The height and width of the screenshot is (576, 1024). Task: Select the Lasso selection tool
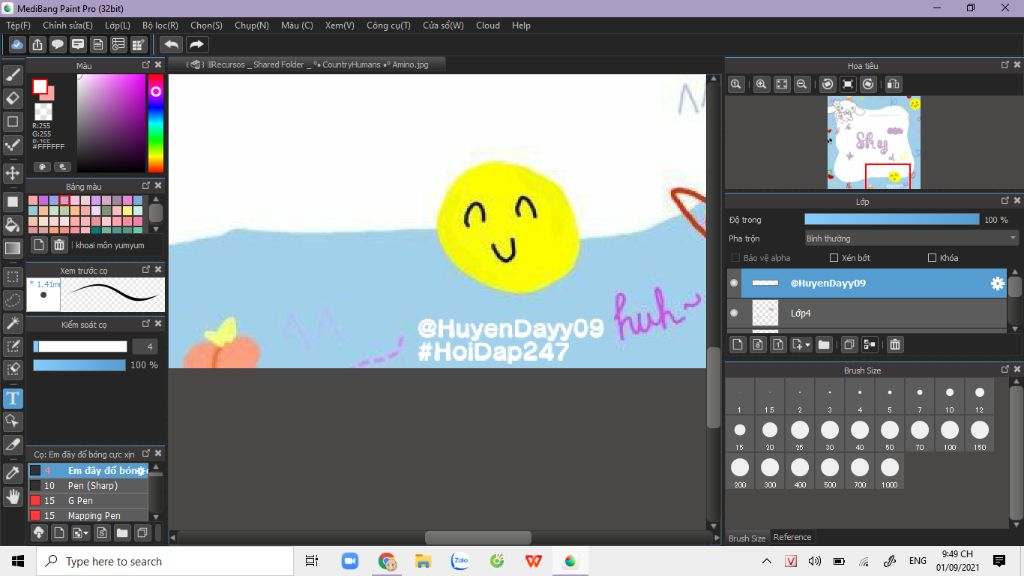[12, 300]
